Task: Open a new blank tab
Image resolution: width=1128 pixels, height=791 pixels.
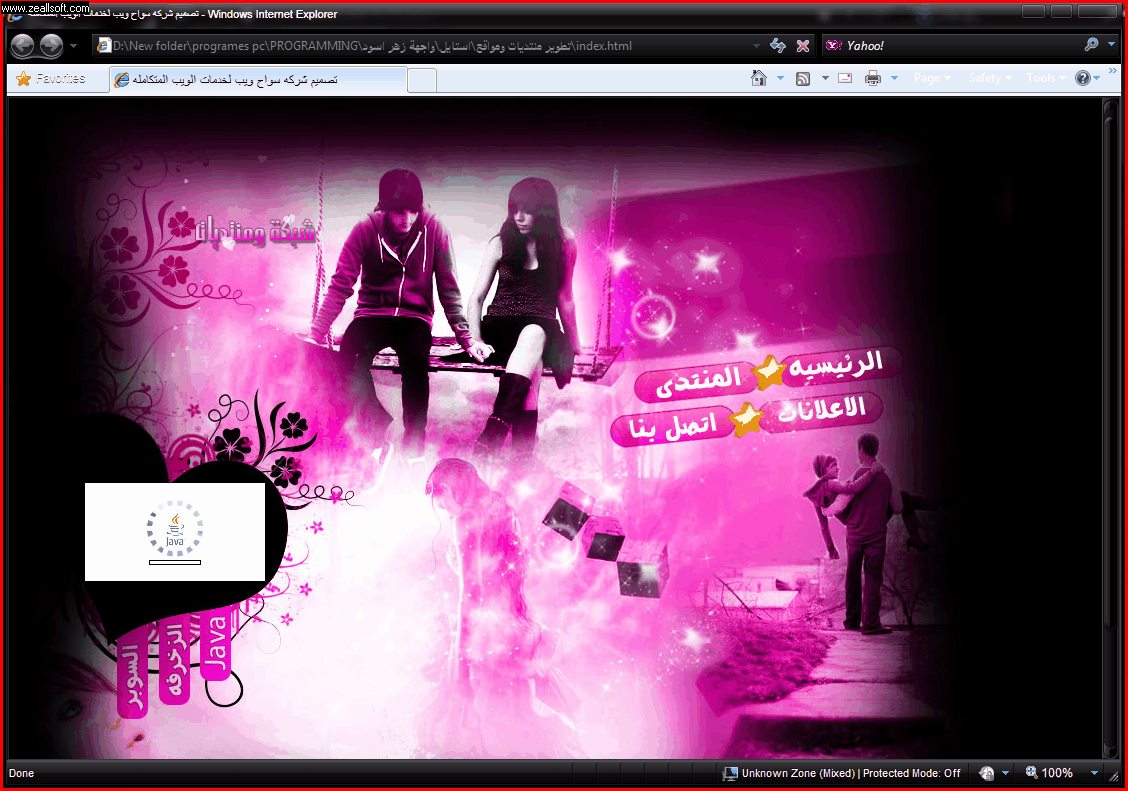Action: tap(422, 80)
